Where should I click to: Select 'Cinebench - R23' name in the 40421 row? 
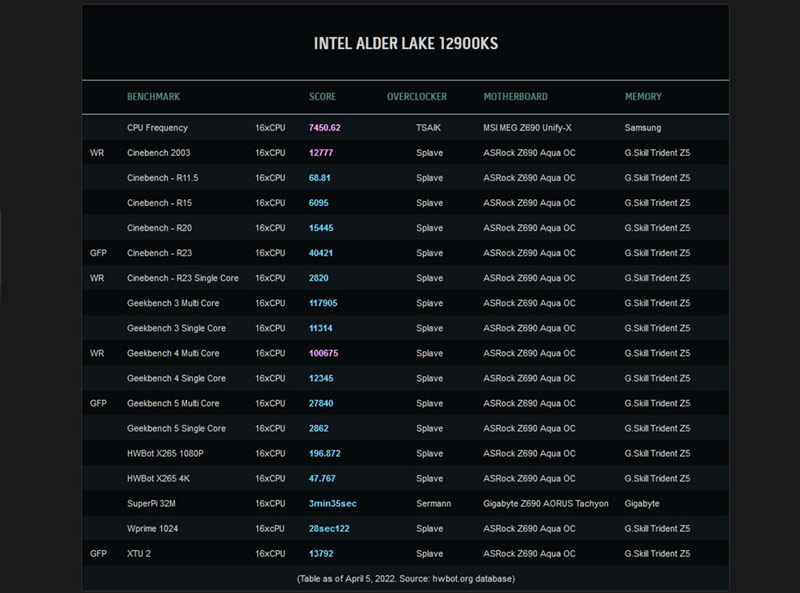pyautogui.click(x=160, y=253)
